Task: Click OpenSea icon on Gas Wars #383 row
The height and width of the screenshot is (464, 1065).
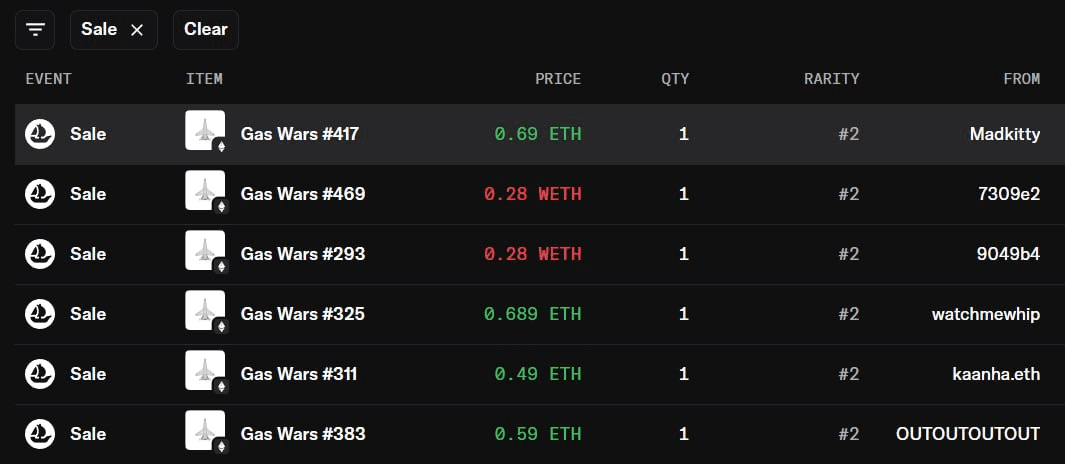Action: click(40, 433)
